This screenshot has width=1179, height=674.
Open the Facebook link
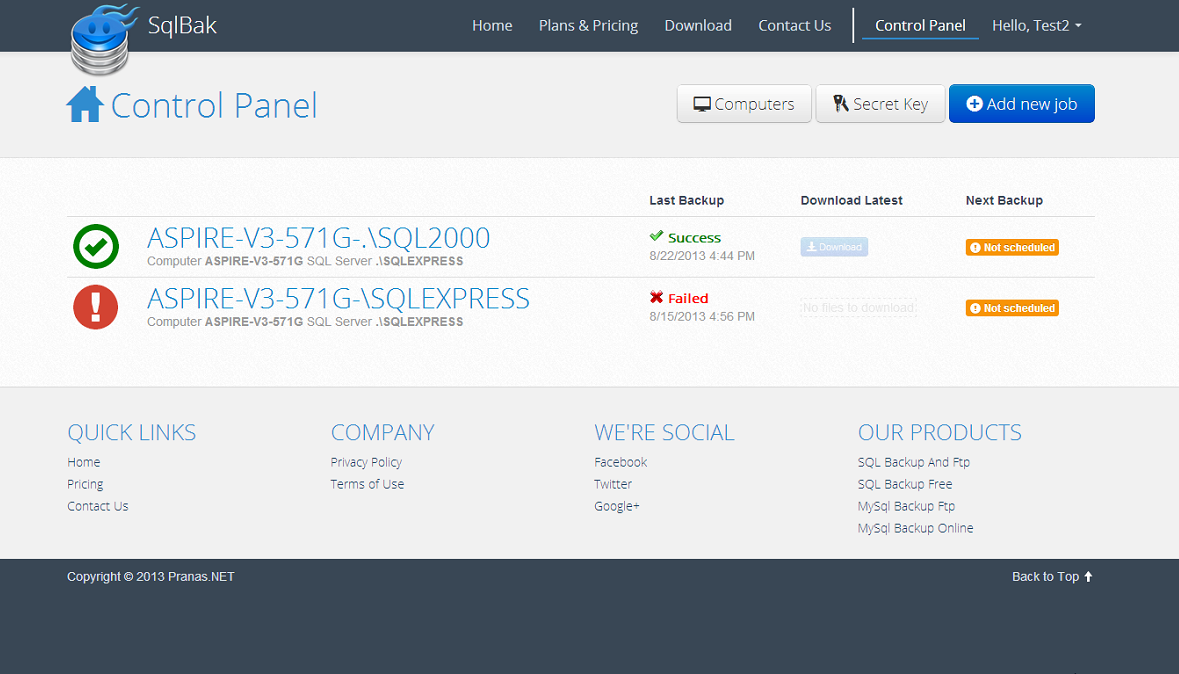coord(620,462)
